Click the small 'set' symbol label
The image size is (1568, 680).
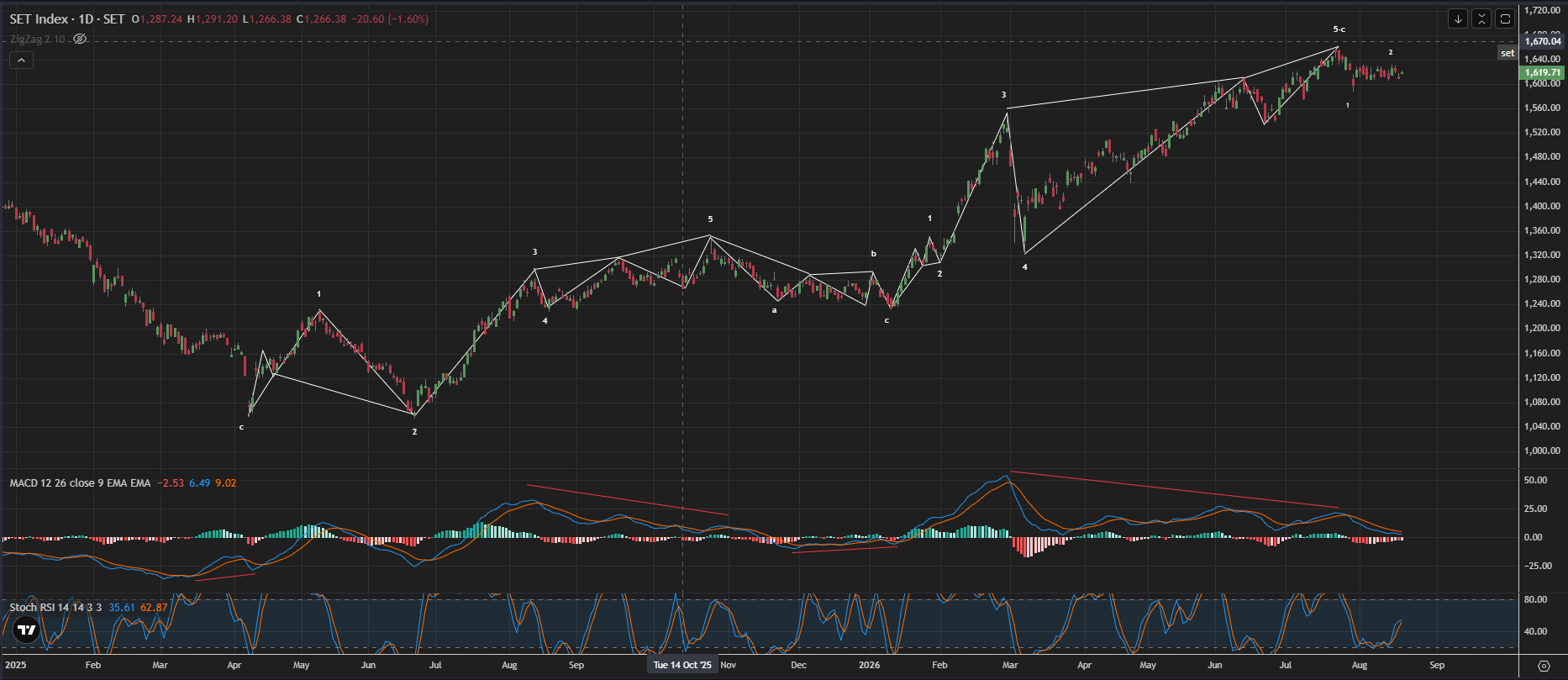point(1508,53)
